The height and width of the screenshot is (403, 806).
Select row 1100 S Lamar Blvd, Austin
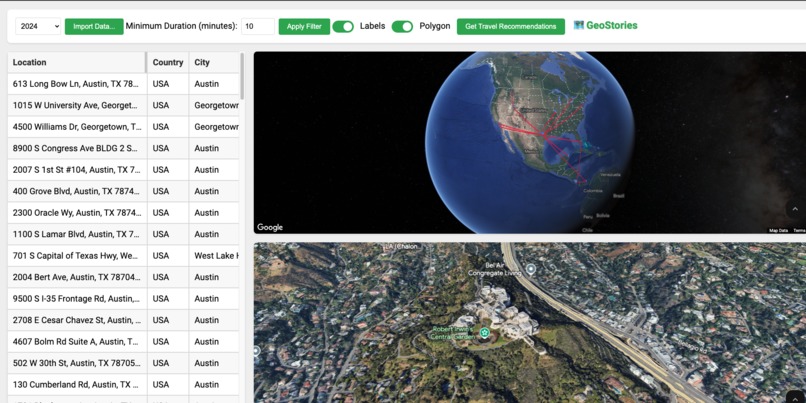click(123, 234)
